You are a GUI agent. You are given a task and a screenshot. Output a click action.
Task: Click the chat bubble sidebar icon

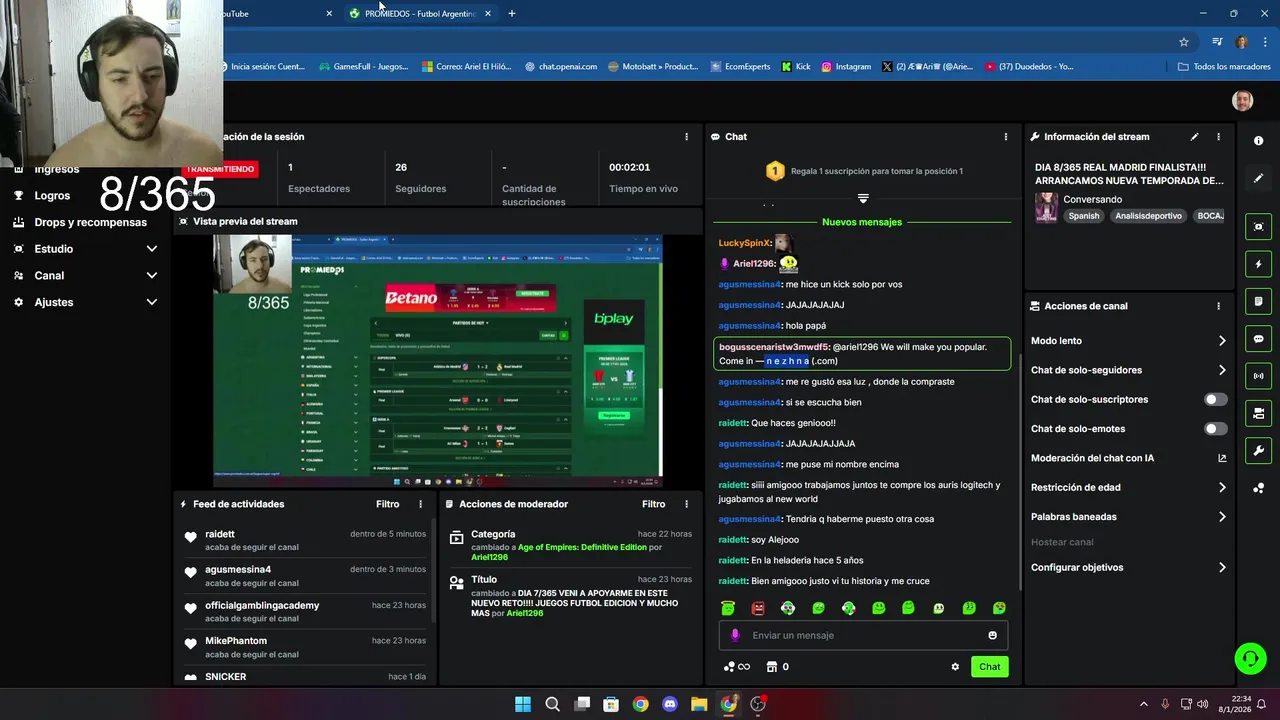(x=1258, y=339)
